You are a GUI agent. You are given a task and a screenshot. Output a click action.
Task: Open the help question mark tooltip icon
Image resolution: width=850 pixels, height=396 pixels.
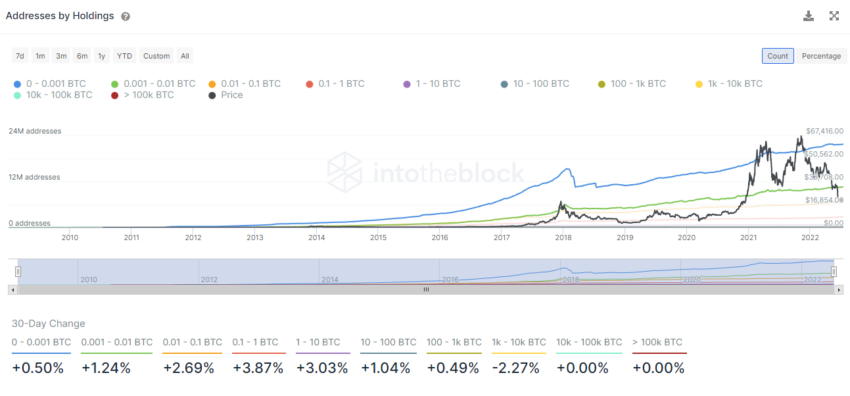click(x=125, y=17)
